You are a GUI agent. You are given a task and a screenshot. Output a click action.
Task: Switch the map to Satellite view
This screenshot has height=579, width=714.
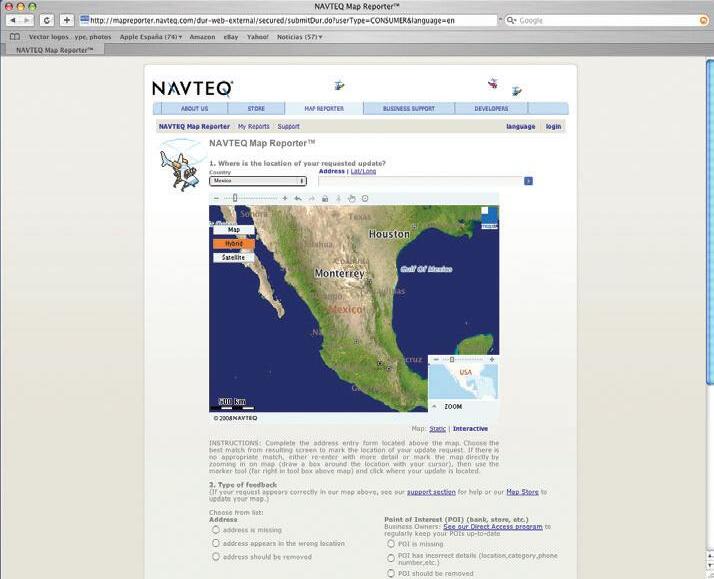(234, 258)
